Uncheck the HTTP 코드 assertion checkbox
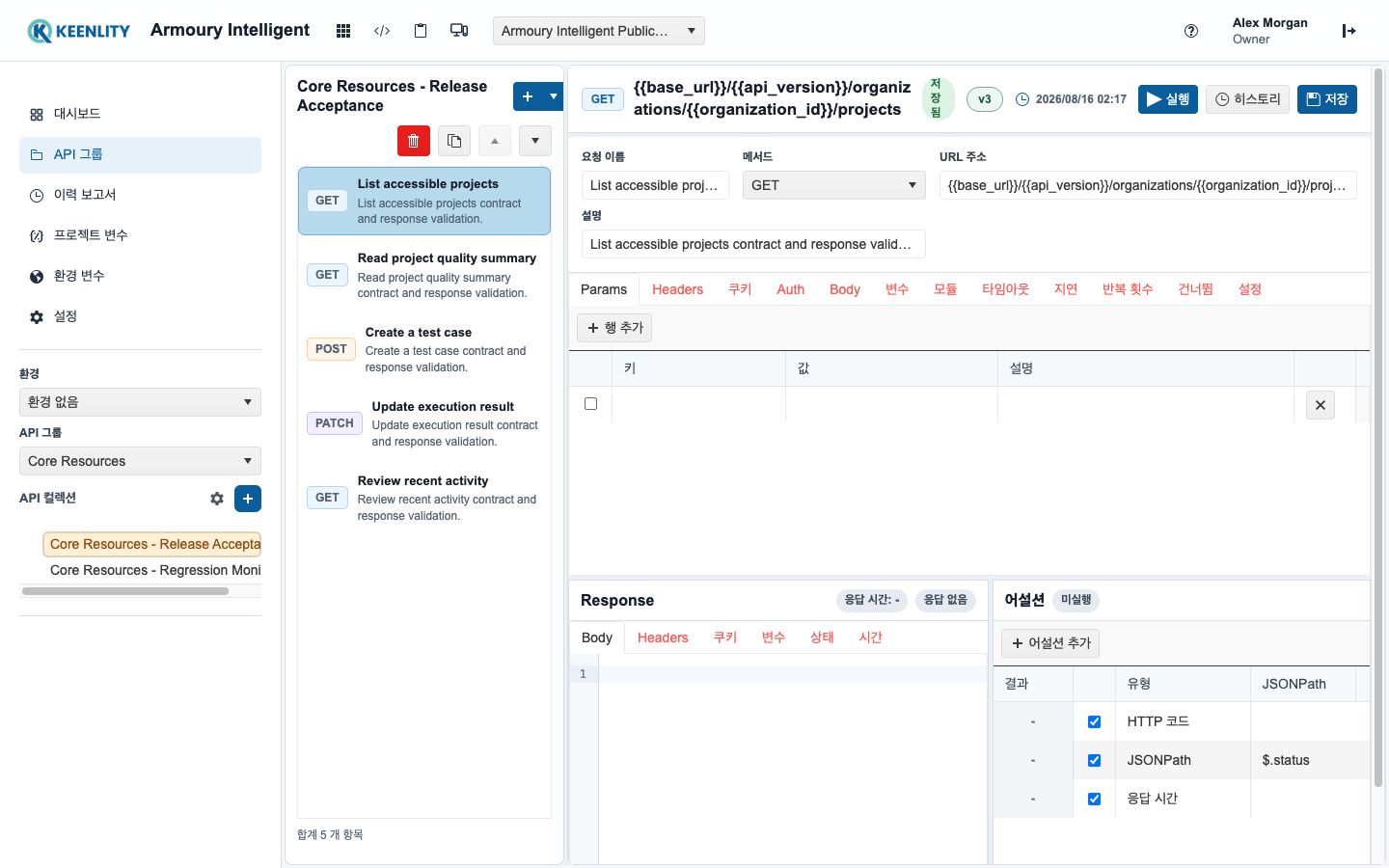Image resolution: width=1389 pixels, height=868 pixels. (x=1094, y=721)
